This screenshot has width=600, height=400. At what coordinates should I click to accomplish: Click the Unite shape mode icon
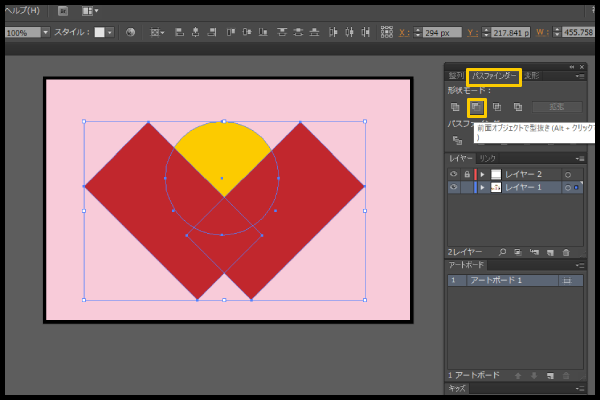456,106
